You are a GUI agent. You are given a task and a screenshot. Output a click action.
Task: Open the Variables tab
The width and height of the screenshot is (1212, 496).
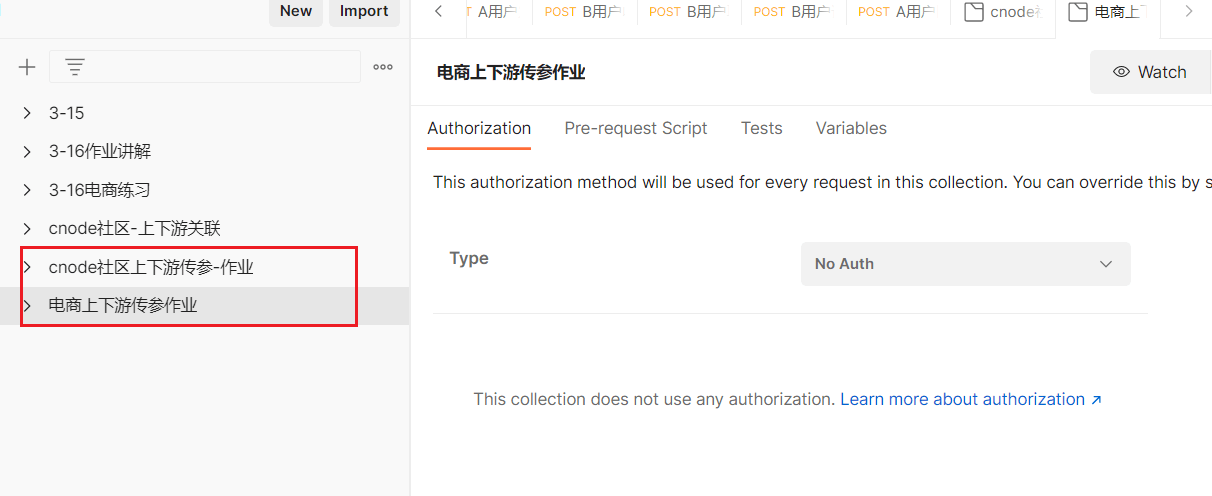(x=851, y=128)
